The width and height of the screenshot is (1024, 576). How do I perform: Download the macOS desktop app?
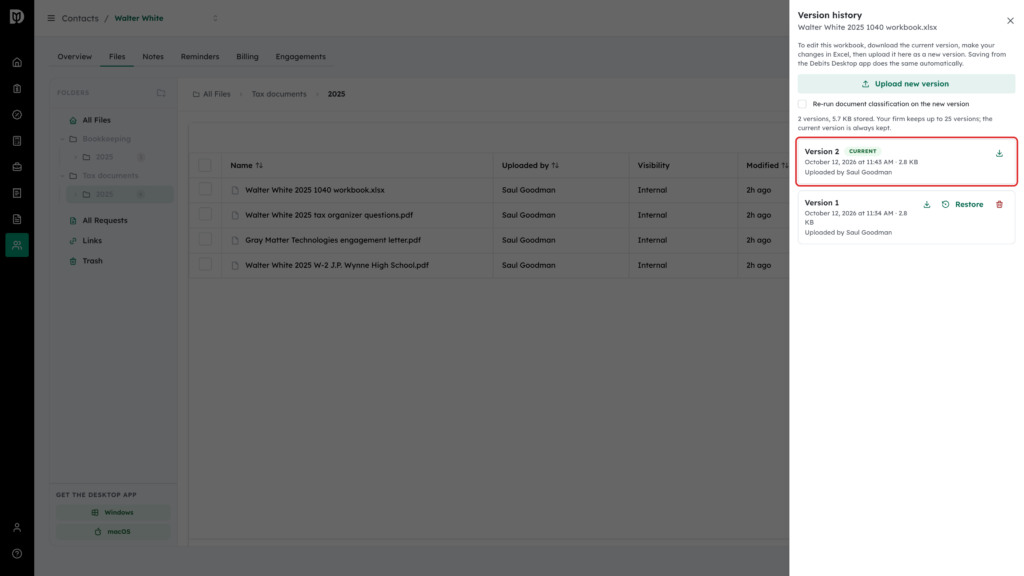pyautogui.click(x=113, y=532)
